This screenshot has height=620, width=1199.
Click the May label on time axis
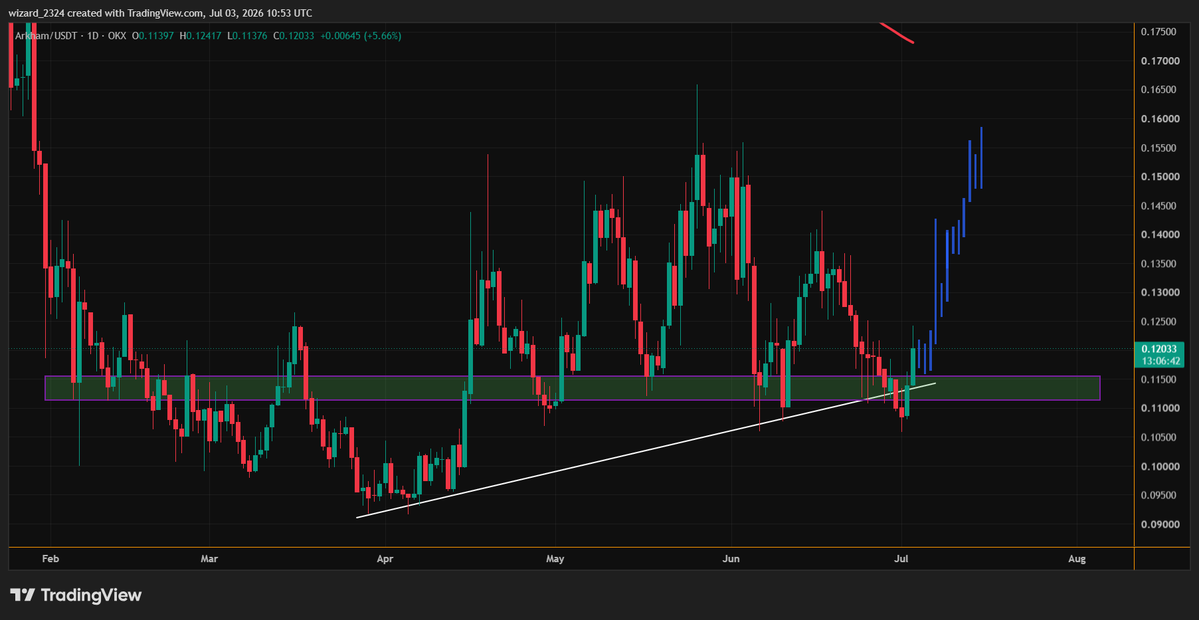tap(555, 560)
